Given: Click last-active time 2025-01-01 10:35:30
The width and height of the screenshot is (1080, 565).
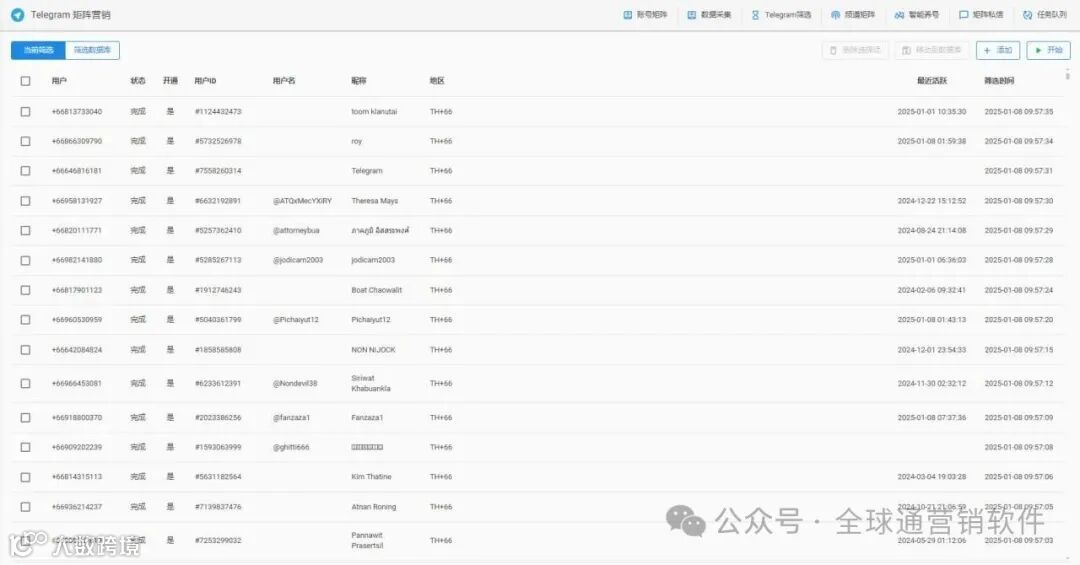Looking at the screenshot, I should (x=932, y=112).
